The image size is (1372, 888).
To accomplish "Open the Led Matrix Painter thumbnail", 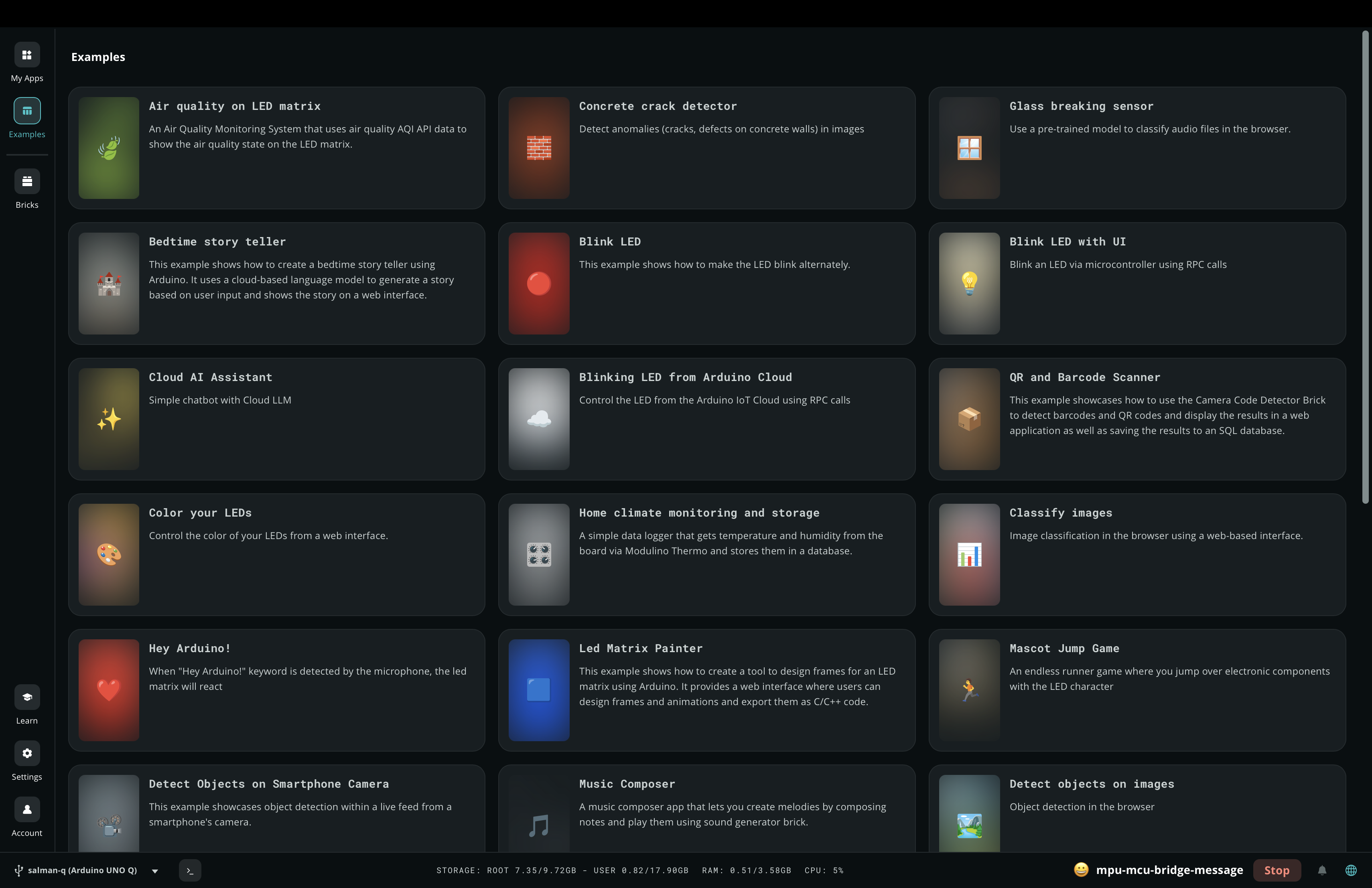I will tap(538, 690).
